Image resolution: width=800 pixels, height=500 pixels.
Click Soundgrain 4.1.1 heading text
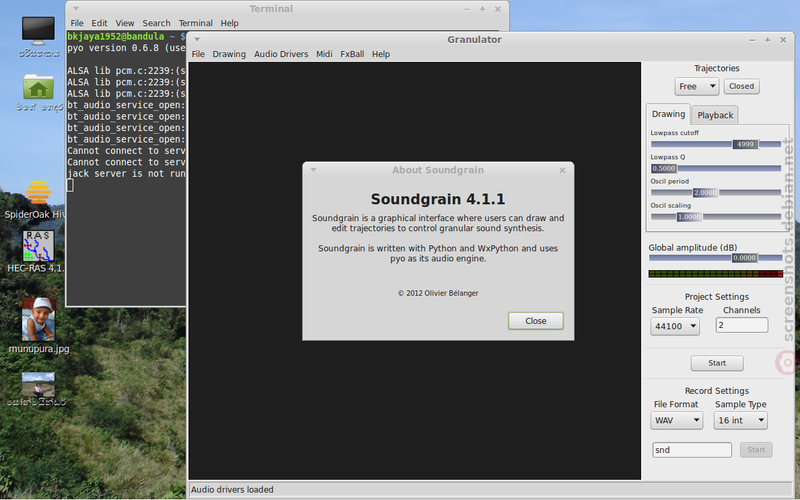(438, 199)
